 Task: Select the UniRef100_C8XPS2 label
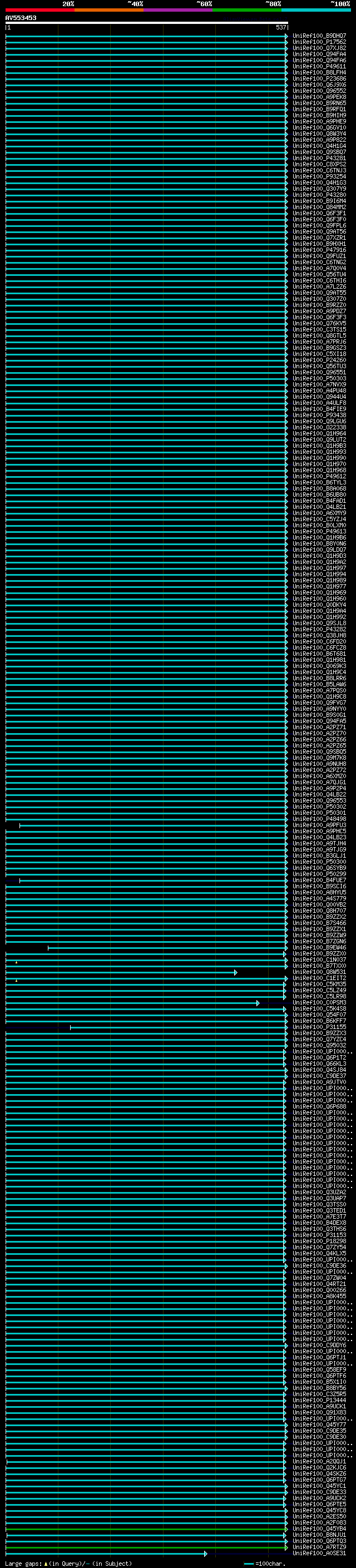coord(319,164)
